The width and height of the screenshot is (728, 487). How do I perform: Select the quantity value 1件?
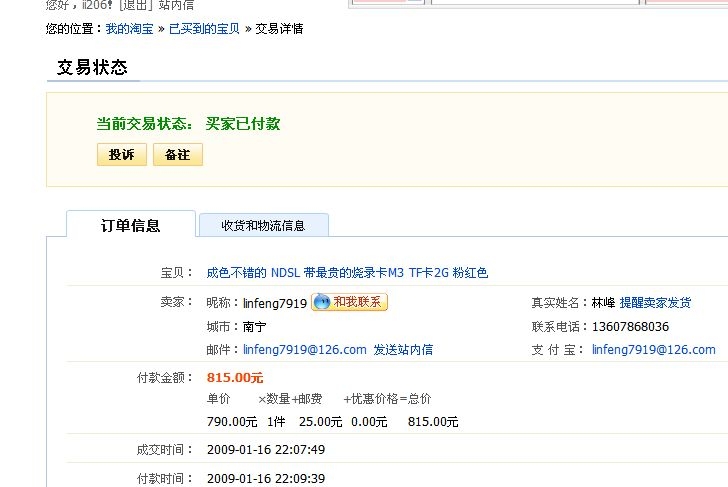coord(276,422)
